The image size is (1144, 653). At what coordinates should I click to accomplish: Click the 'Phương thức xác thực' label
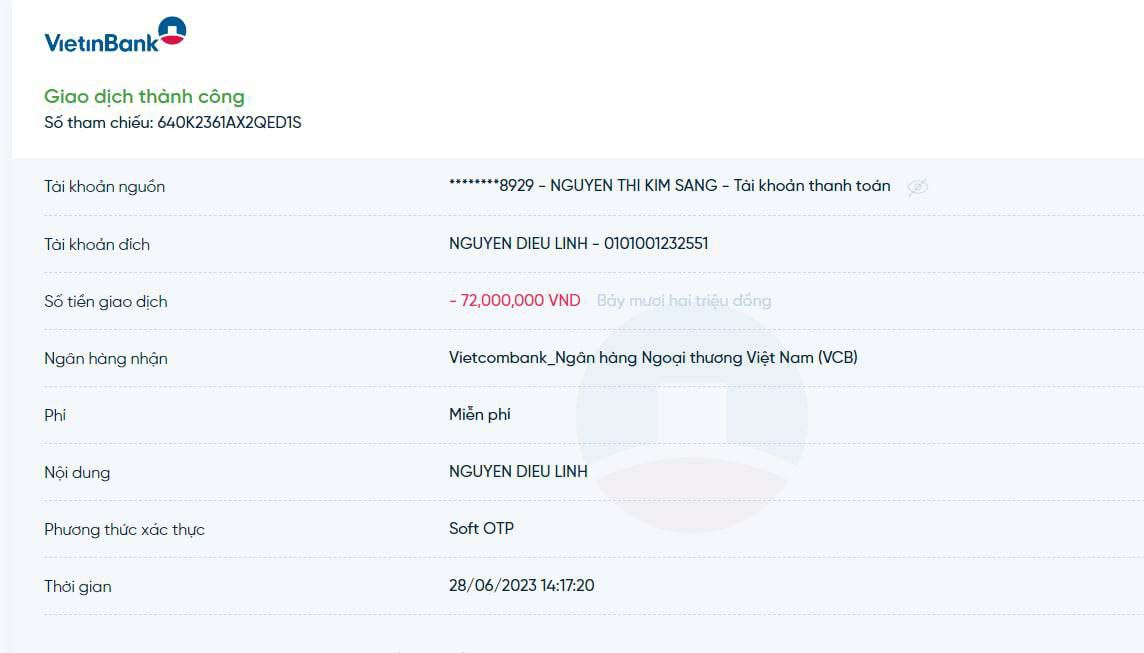[124, 529]
